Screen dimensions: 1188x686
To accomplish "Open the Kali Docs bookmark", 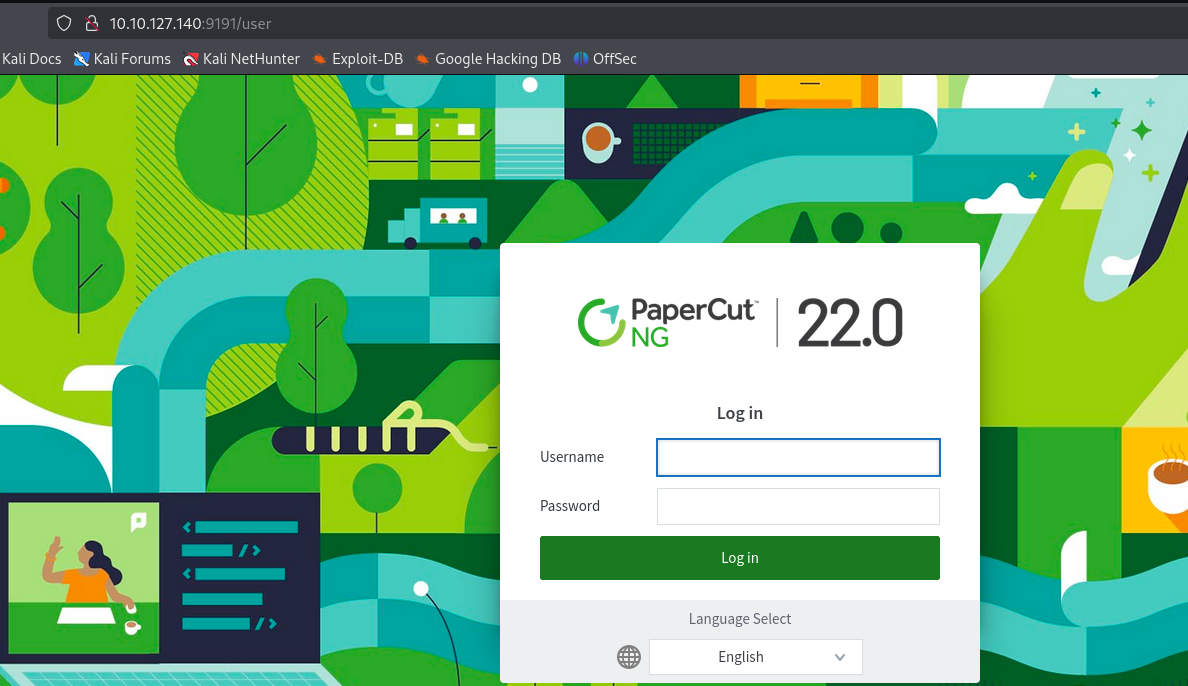I will point(31,58).
